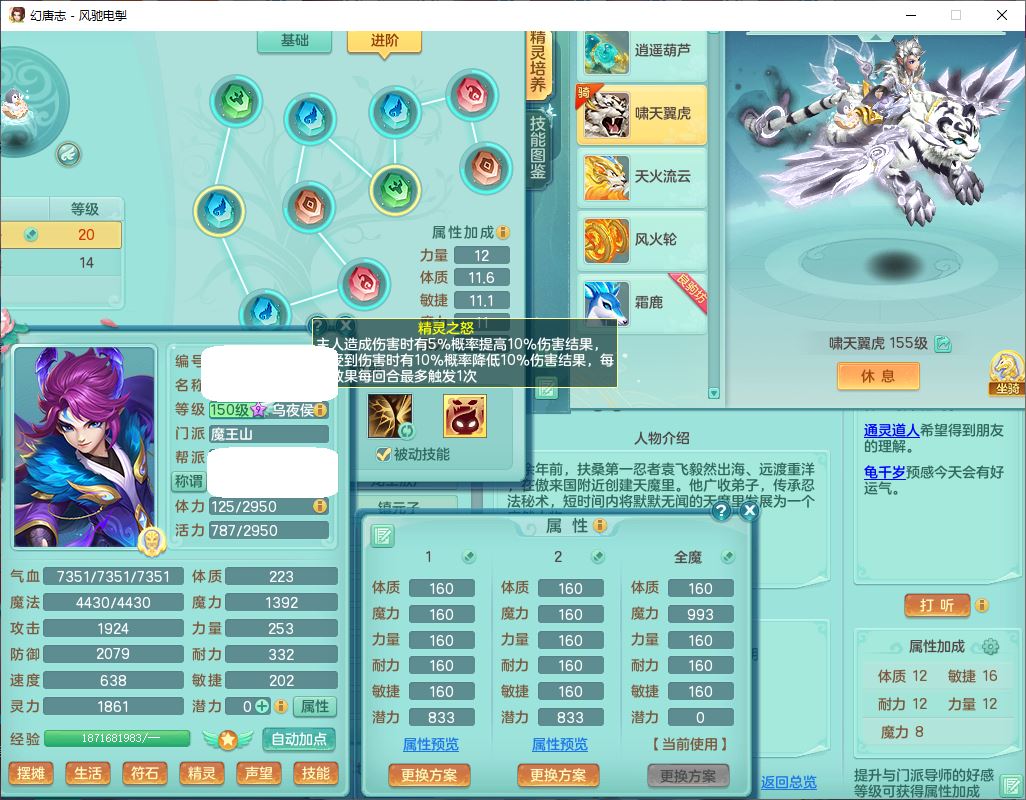Click the info icon beside 属性加成 in spirit panel
1026x800 pixels.
click(503, 232)
